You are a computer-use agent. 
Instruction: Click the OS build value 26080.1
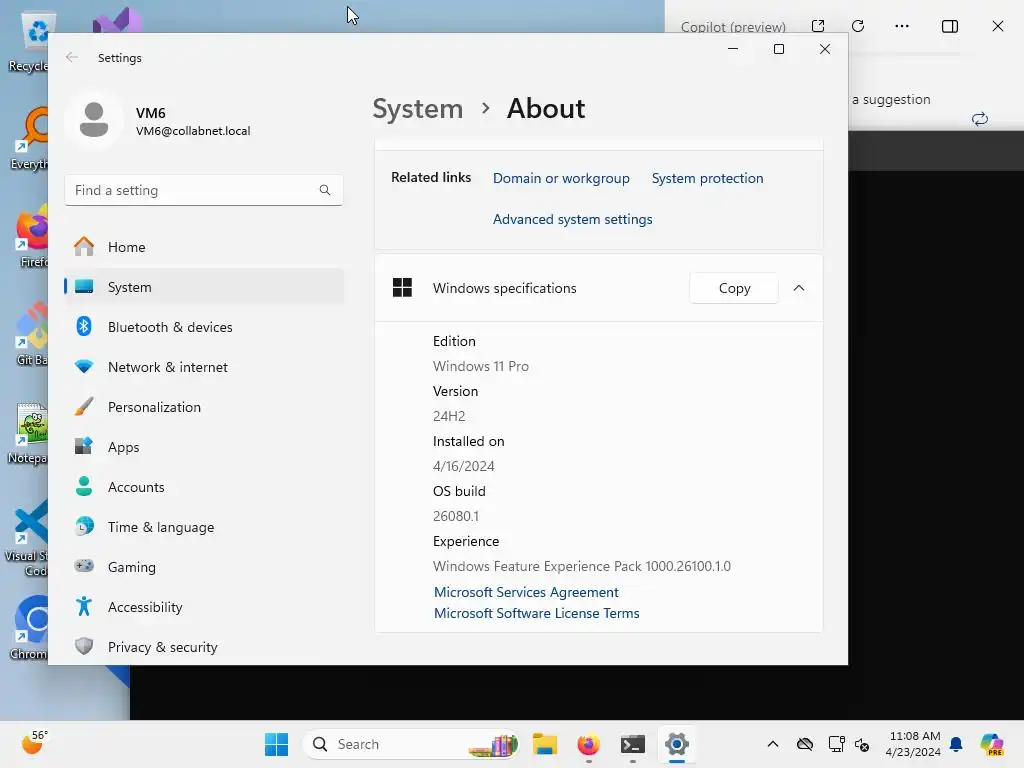pyautogui.click(x=455, y=516)
